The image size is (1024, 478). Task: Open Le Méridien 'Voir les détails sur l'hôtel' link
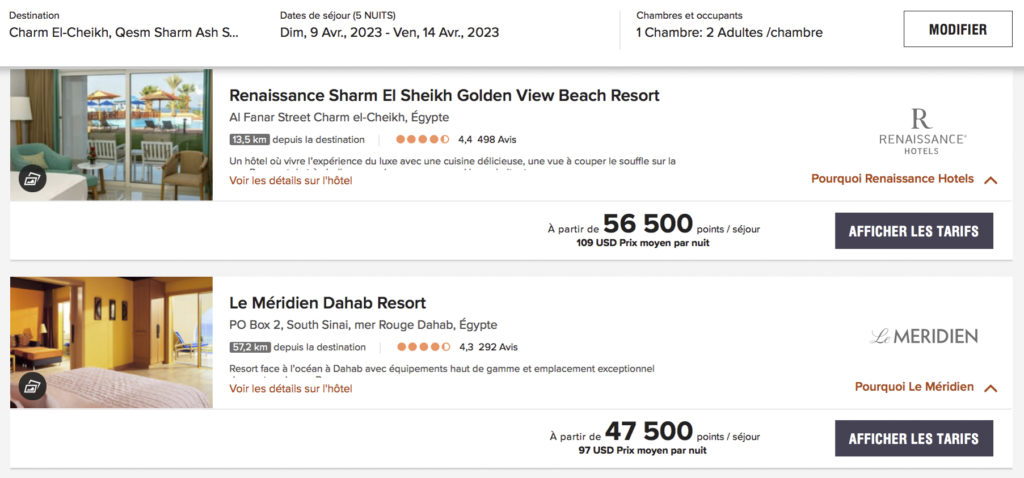pyautogui.click(x=290, y=388)
